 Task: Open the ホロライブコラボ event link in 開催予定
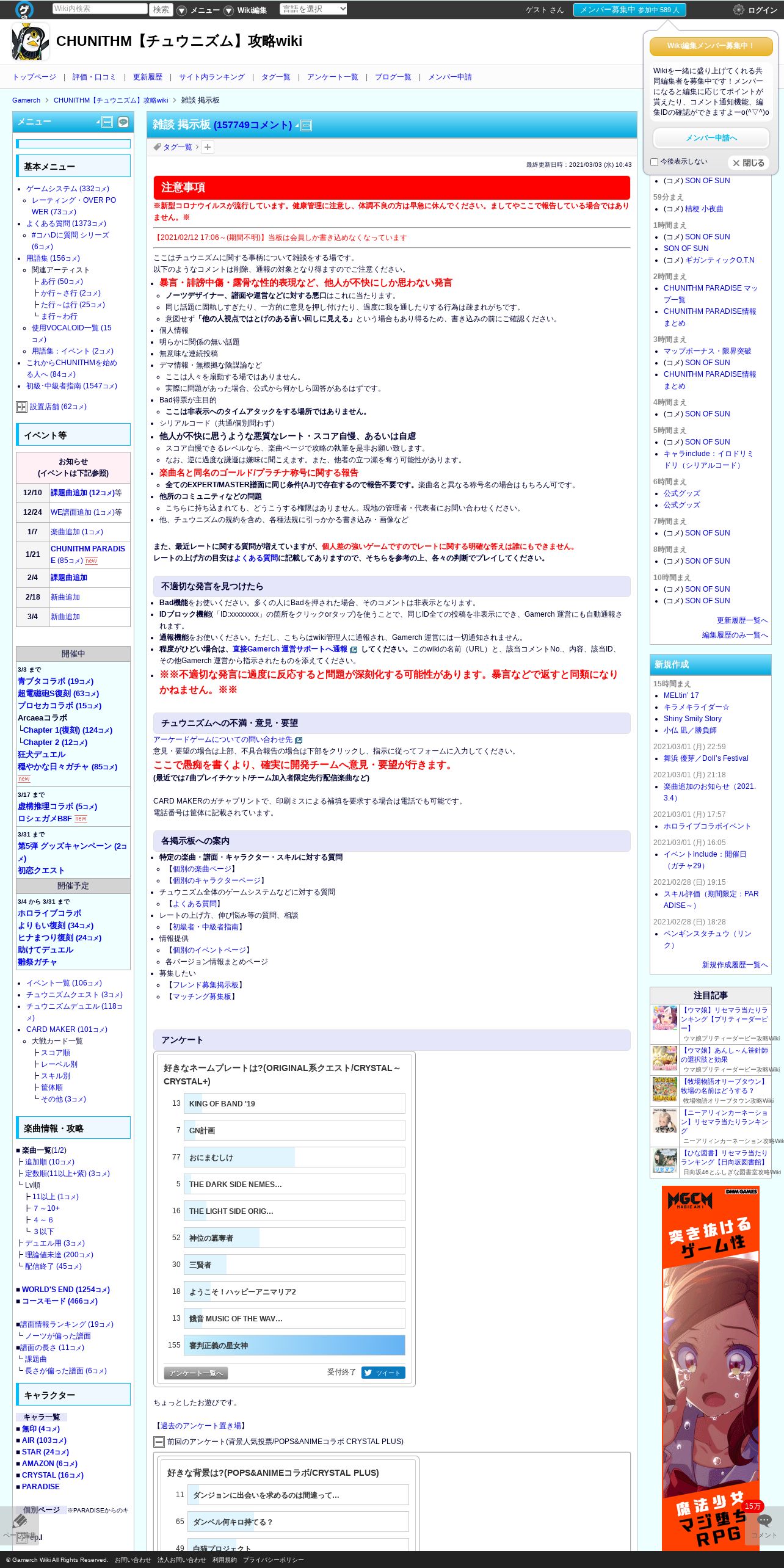49,913
